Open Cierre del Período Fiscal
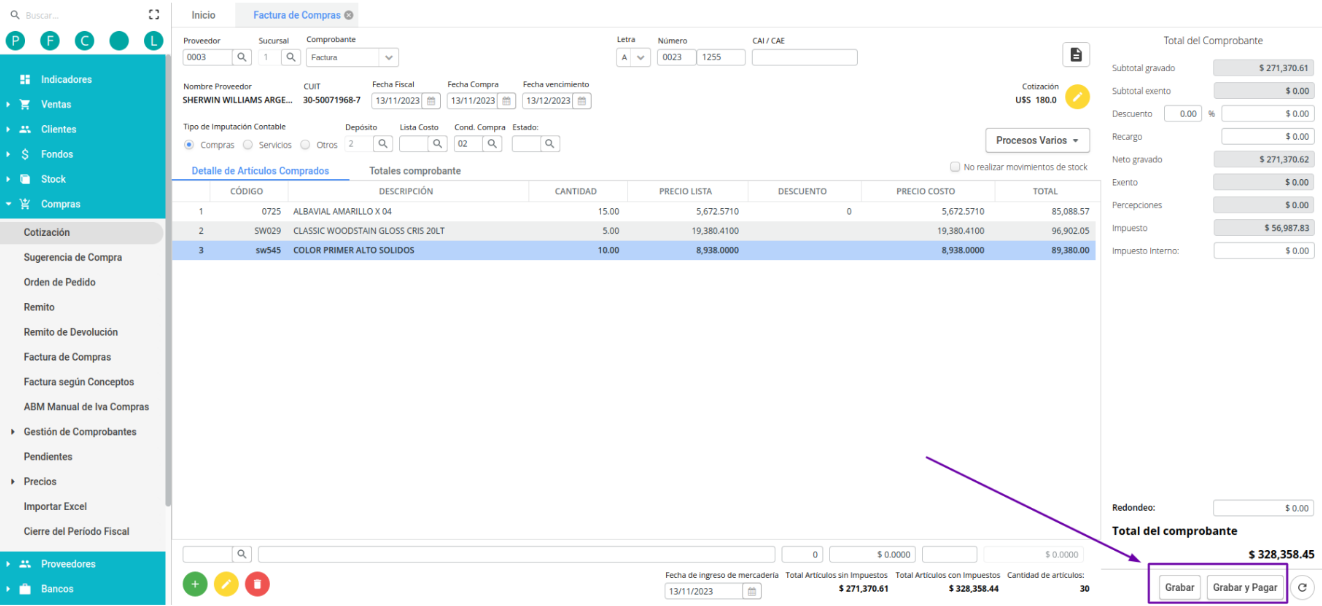Viewport: 1322px width, 606px height. [81, 531]
